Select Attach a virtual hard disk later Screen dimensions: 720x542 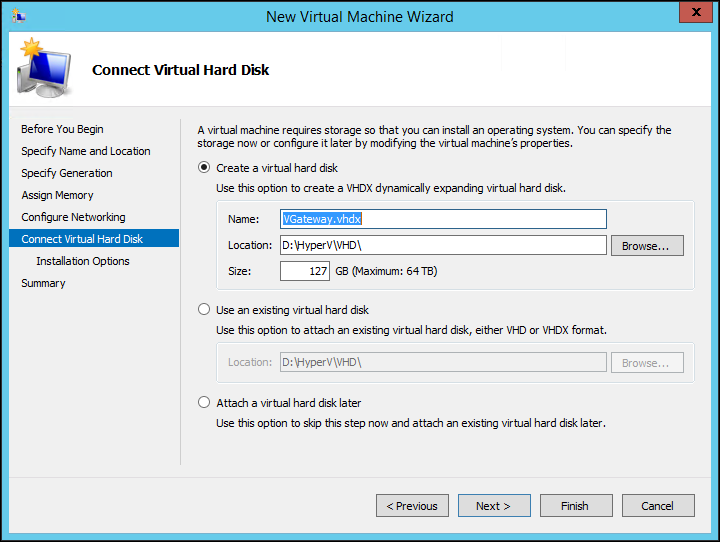tap(205, 403)
